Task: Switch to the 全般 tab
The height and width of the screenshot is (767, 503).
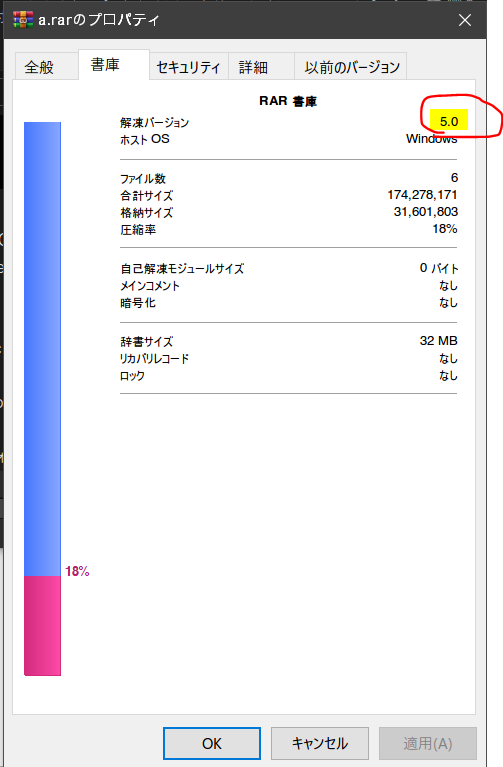Action: click(39, 67)
